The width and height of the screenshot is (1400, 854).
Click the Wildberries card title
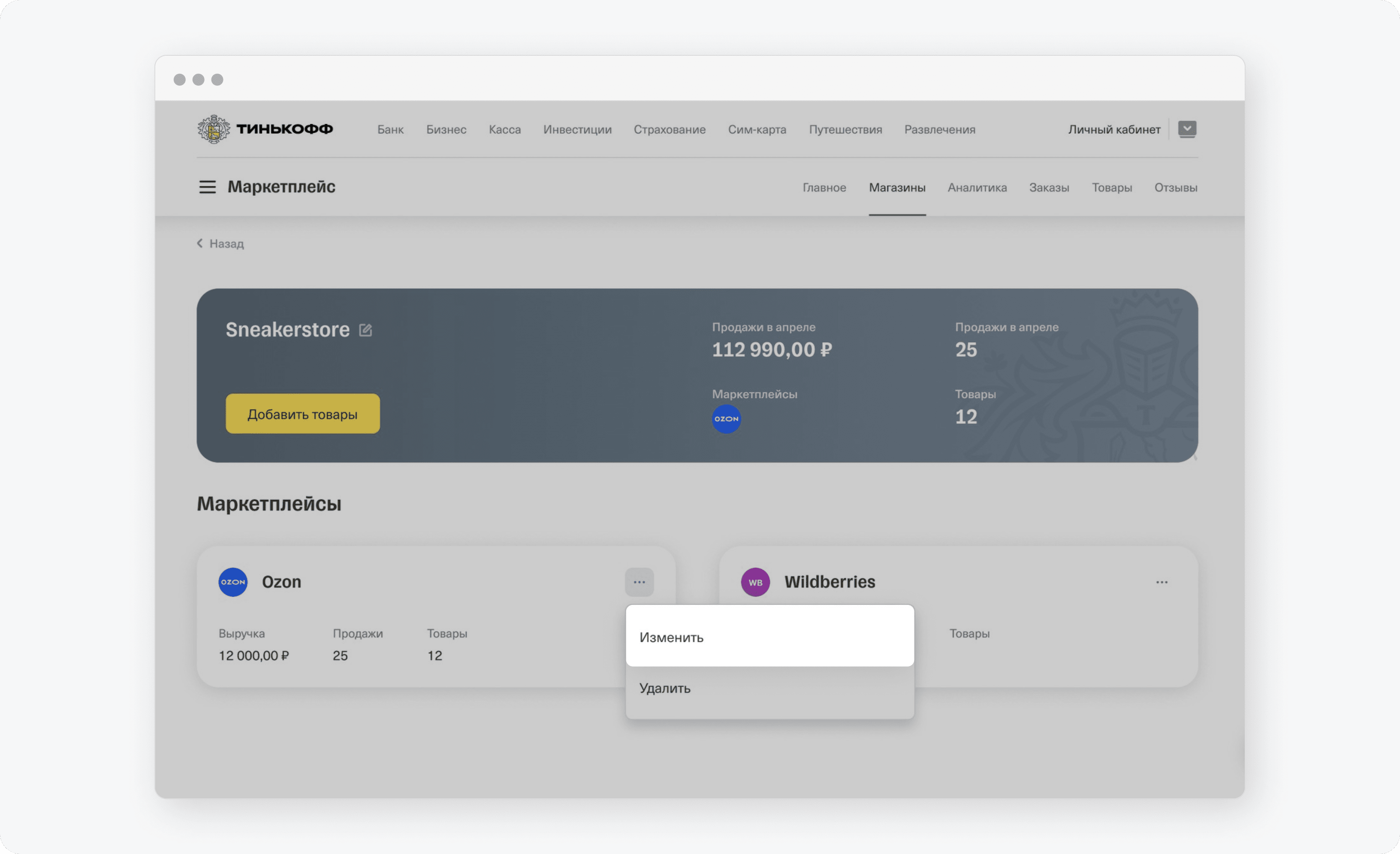click(830, 582)
